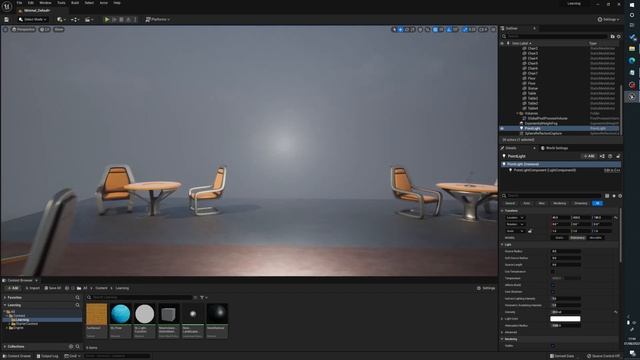Open Outliner settings gear
Image resolution: width=640 pixels, height=360 pixels.
coord(619,36)
